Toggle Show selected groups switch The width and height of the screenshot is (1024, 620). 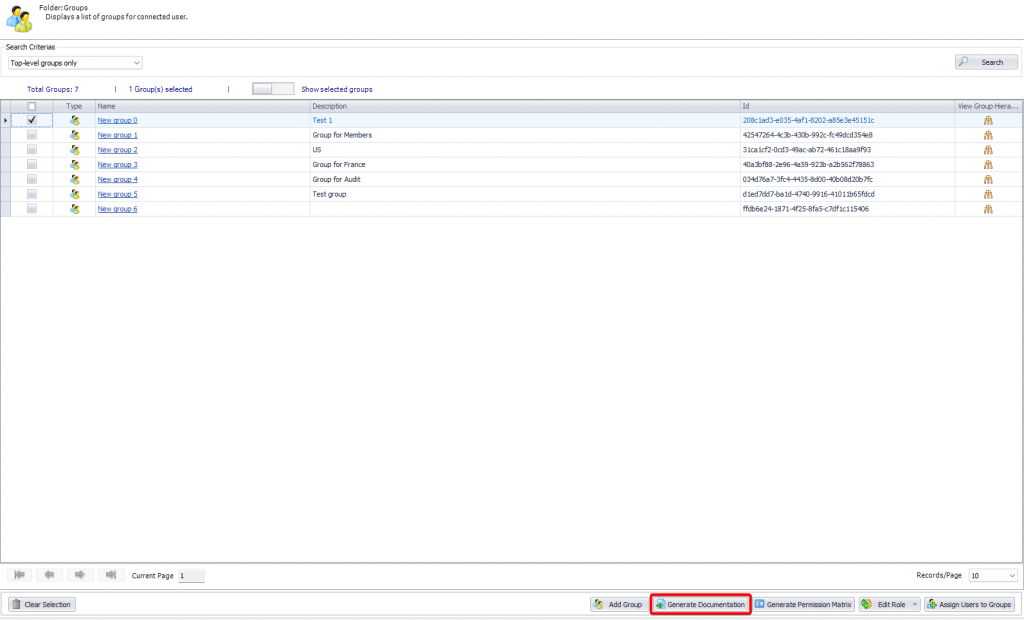pos(273,89)
